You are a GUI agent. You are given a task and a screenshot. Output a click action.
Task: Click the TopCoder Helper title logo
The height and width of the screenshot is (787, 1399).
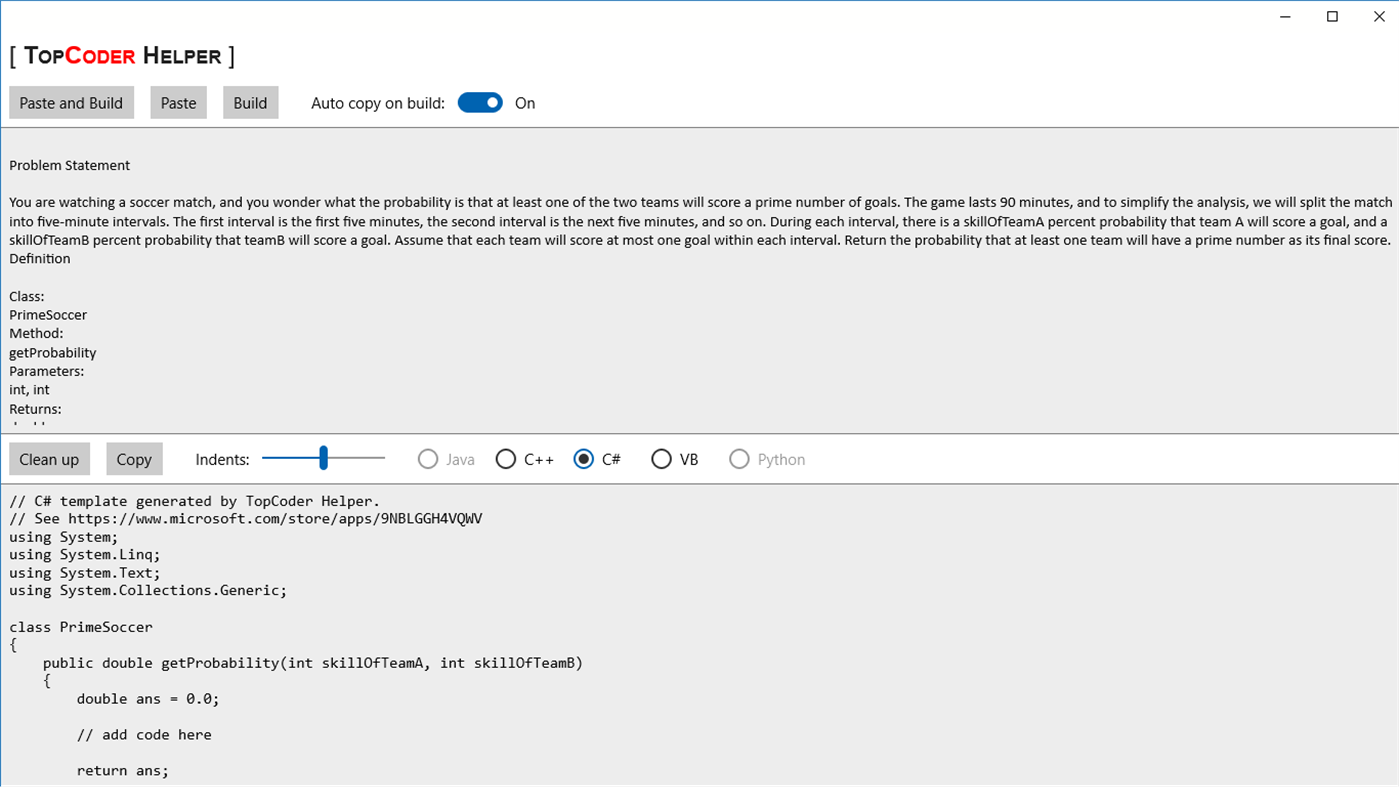click(122, 56)
